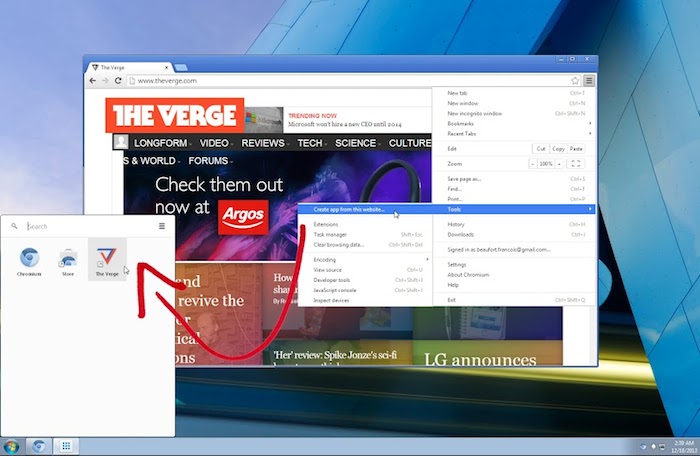This screenshot has height=456, width=700.
Task: Choose Find from the menu
Action: [x=514, y=189]
